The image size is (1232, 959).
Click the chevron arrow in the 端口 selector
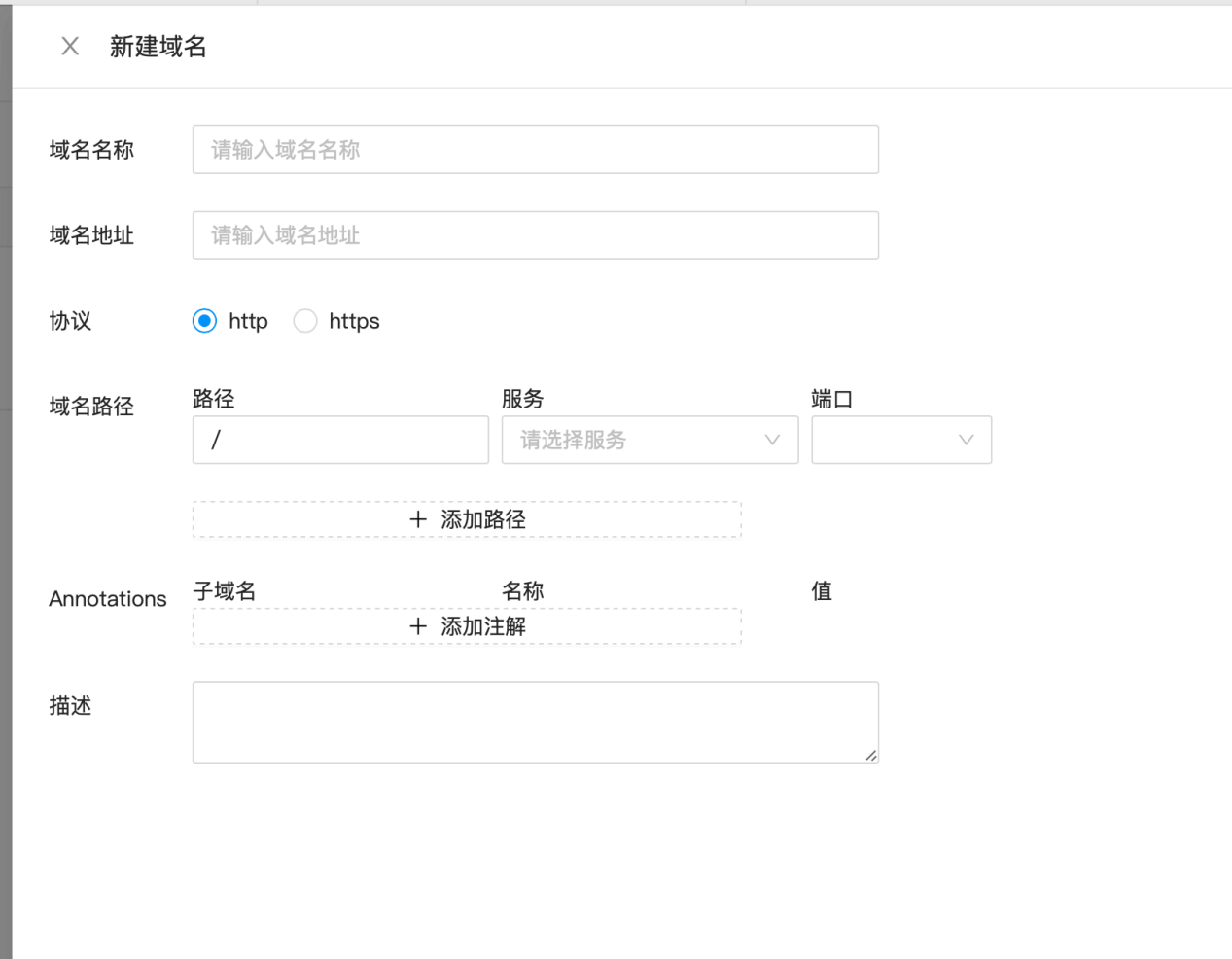click(x=966, y=440)
